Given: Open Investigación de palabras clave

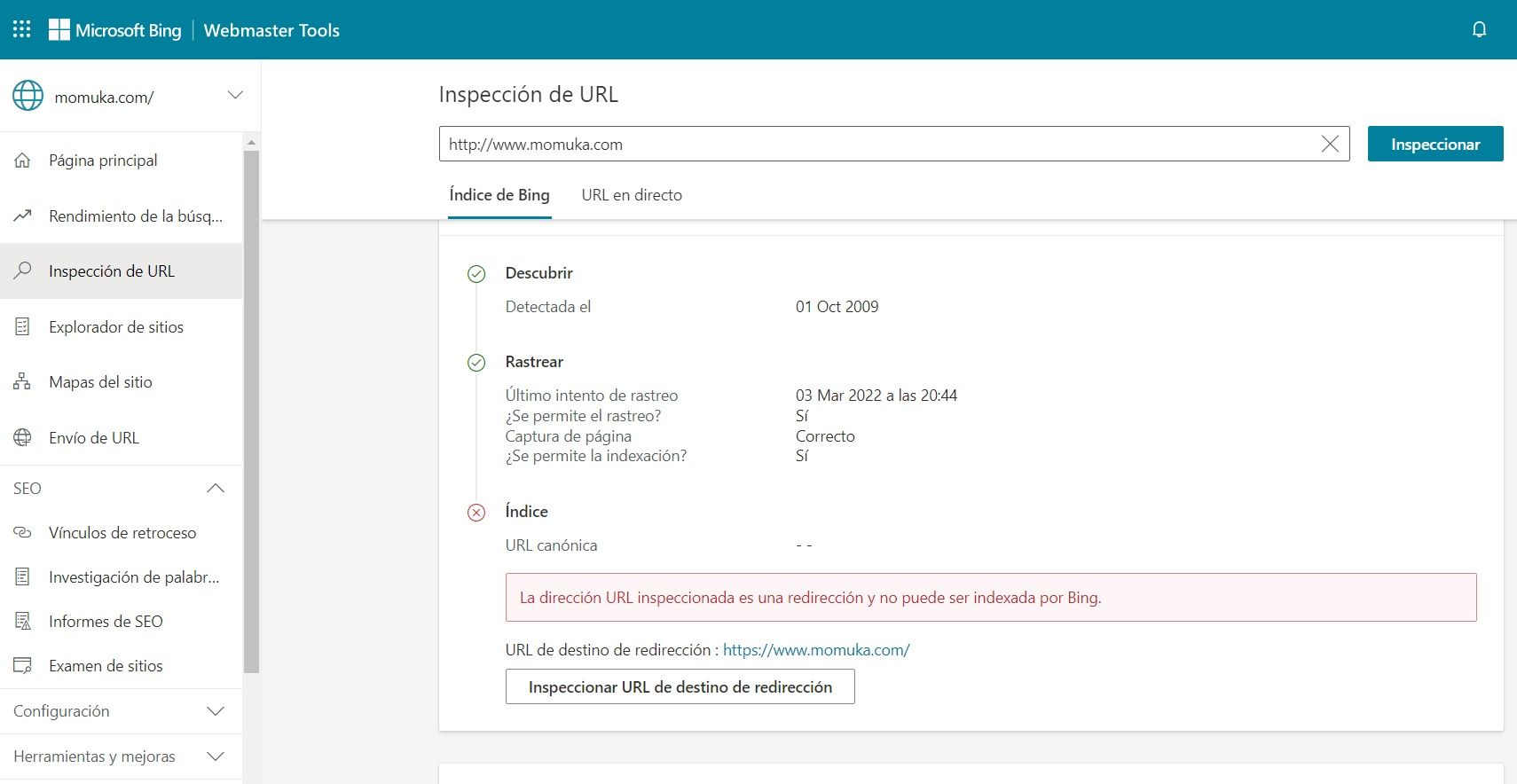Looking at the screenshot, I should [121, 576].
